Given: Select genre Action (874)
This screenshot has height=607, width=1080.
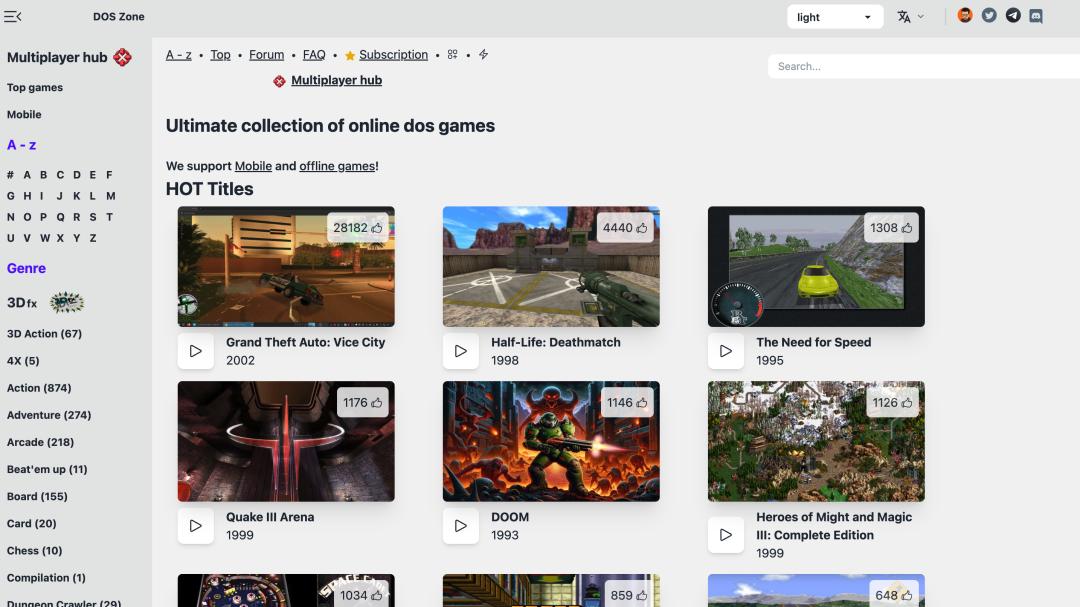Looking at the screenshot, I should pos(39,388).
